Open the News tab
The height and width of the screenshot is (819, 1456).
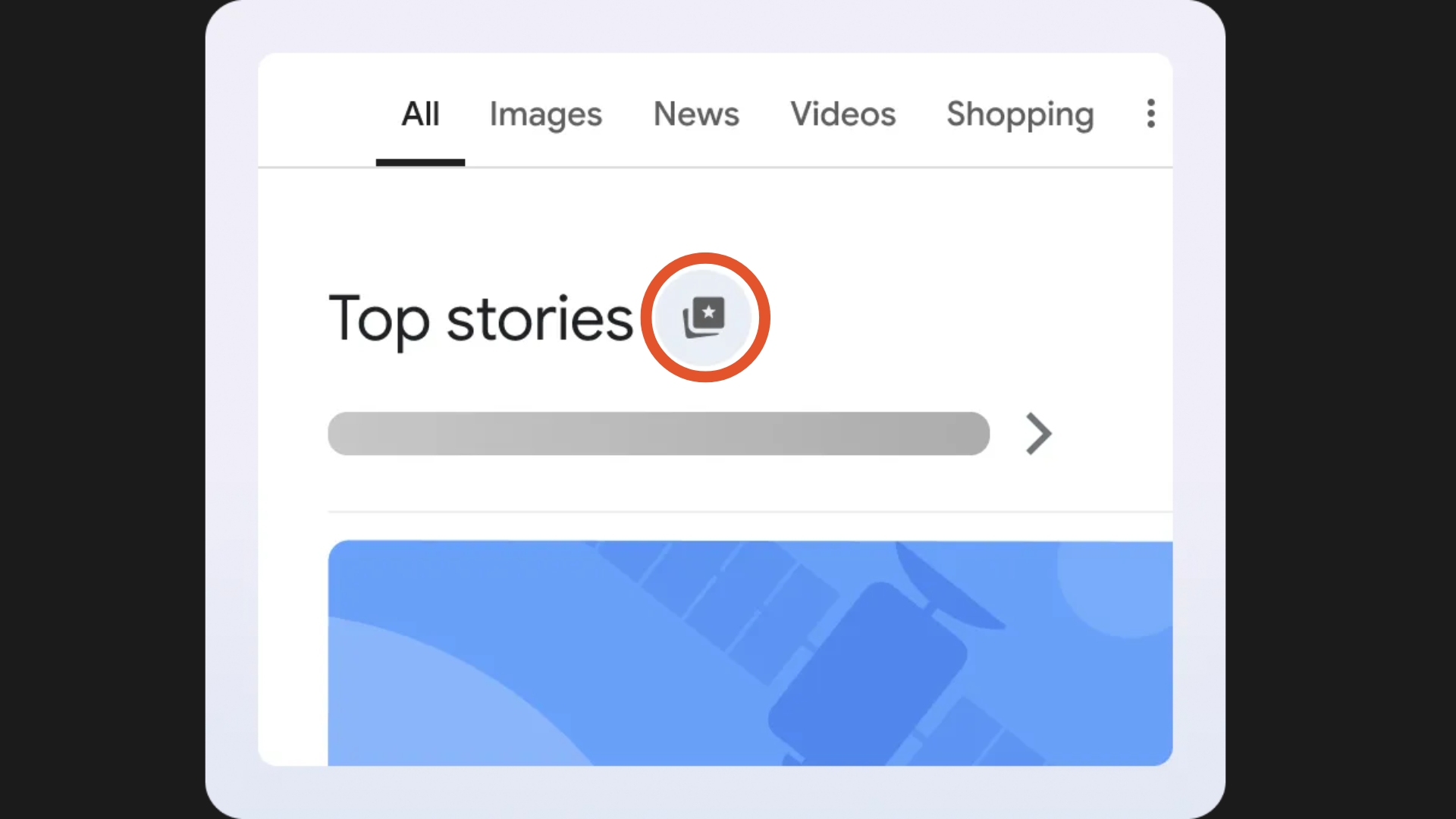point(695,115)
